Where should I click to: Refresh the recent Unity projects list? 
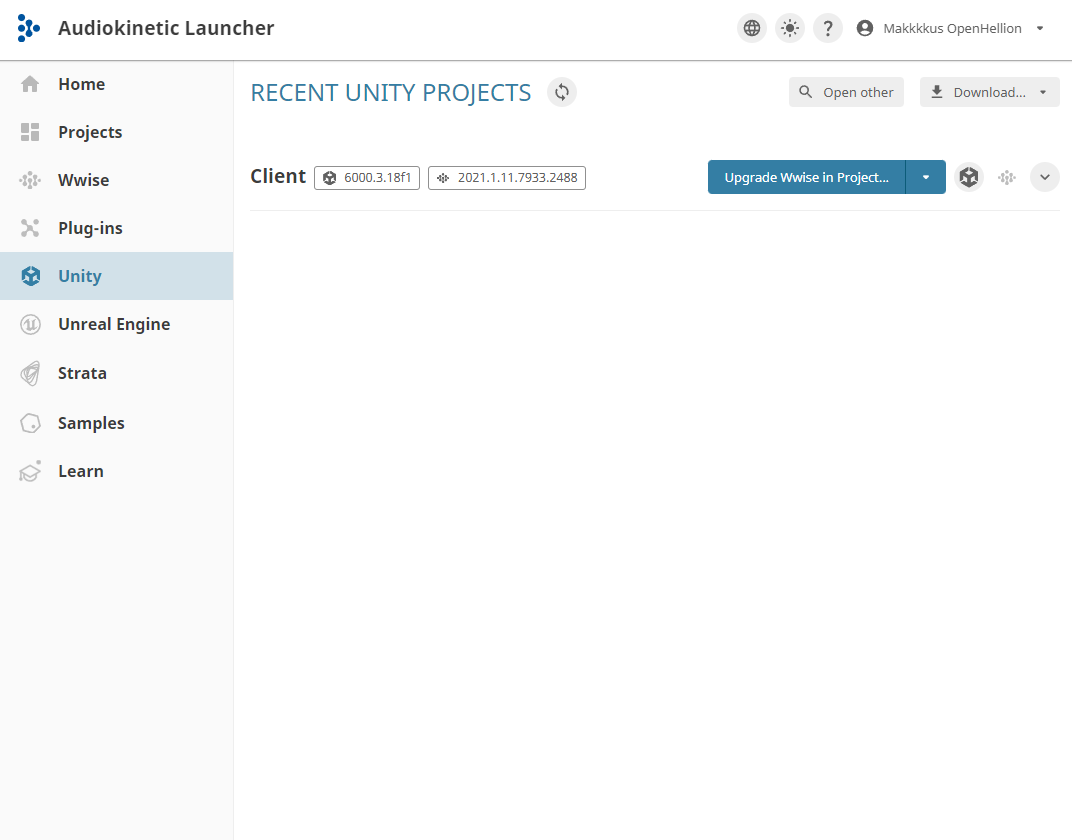point(562,92)
